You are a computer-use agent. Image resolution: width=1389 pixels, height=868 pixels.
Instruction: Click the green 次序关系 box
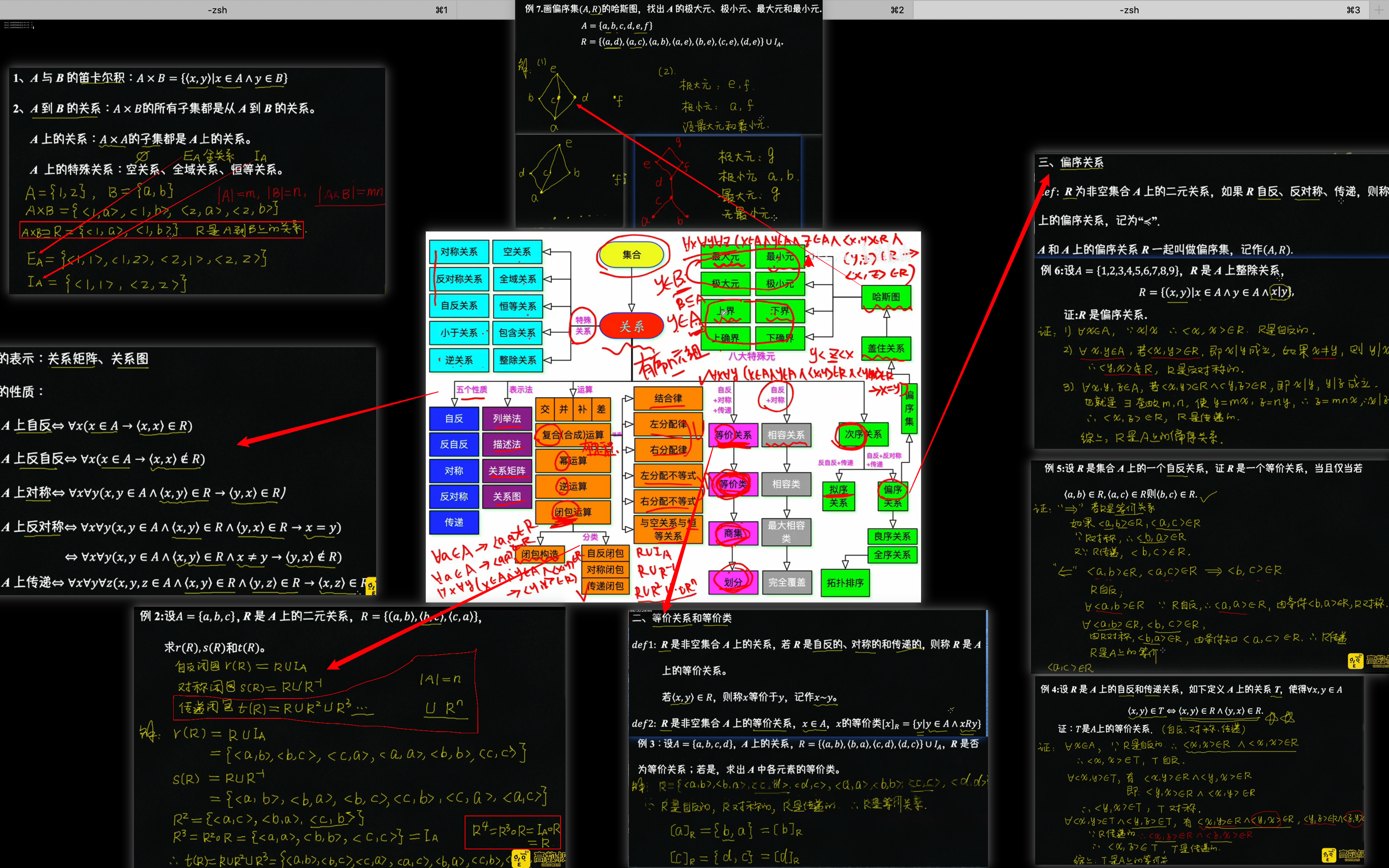[x=863, y=434]
